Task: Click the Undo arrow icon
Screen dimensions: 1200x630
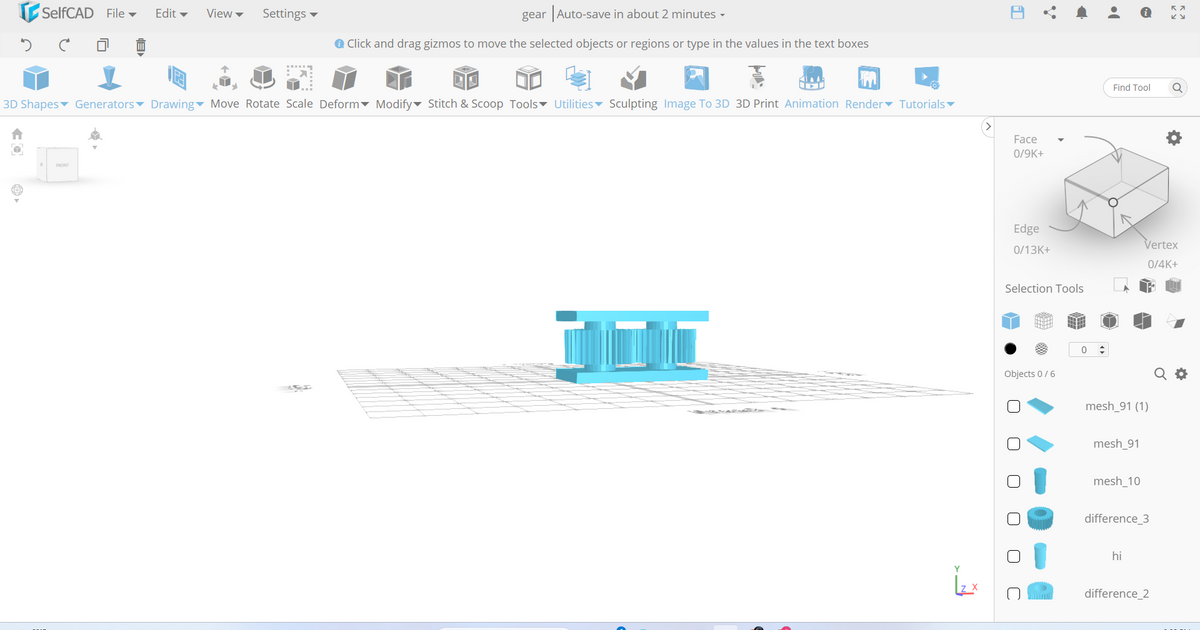Action: (x=26, y=45)
